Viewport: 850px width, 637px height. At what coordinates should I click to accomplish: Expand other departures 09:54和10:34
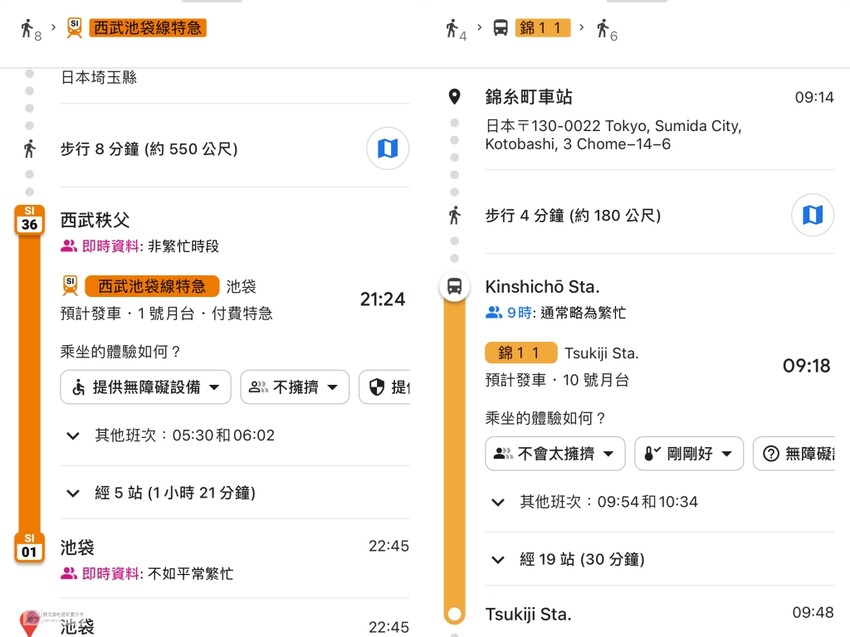[595, 501]
